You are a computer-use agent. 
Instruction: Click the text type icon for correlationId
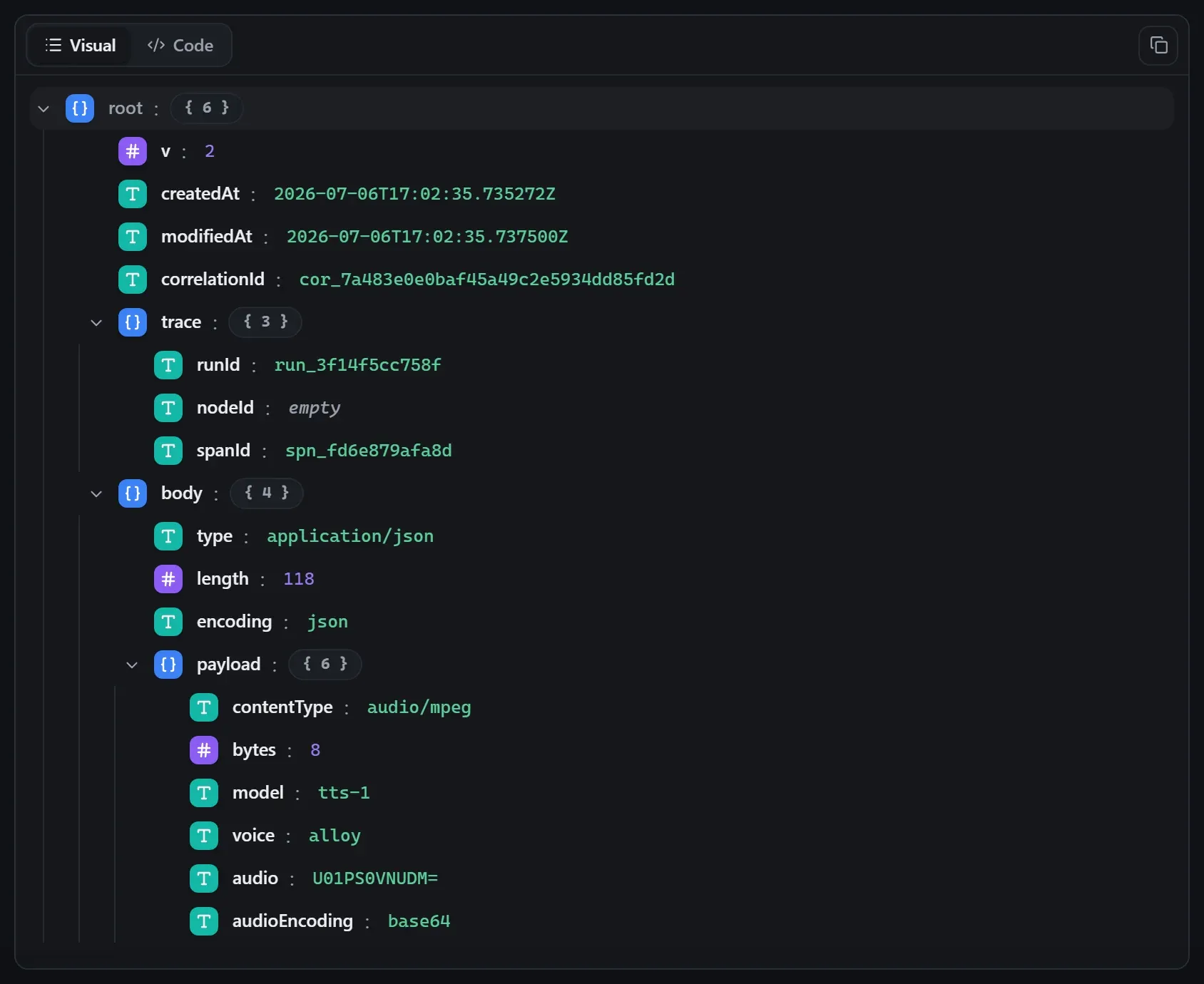click(x=133, y=280)
